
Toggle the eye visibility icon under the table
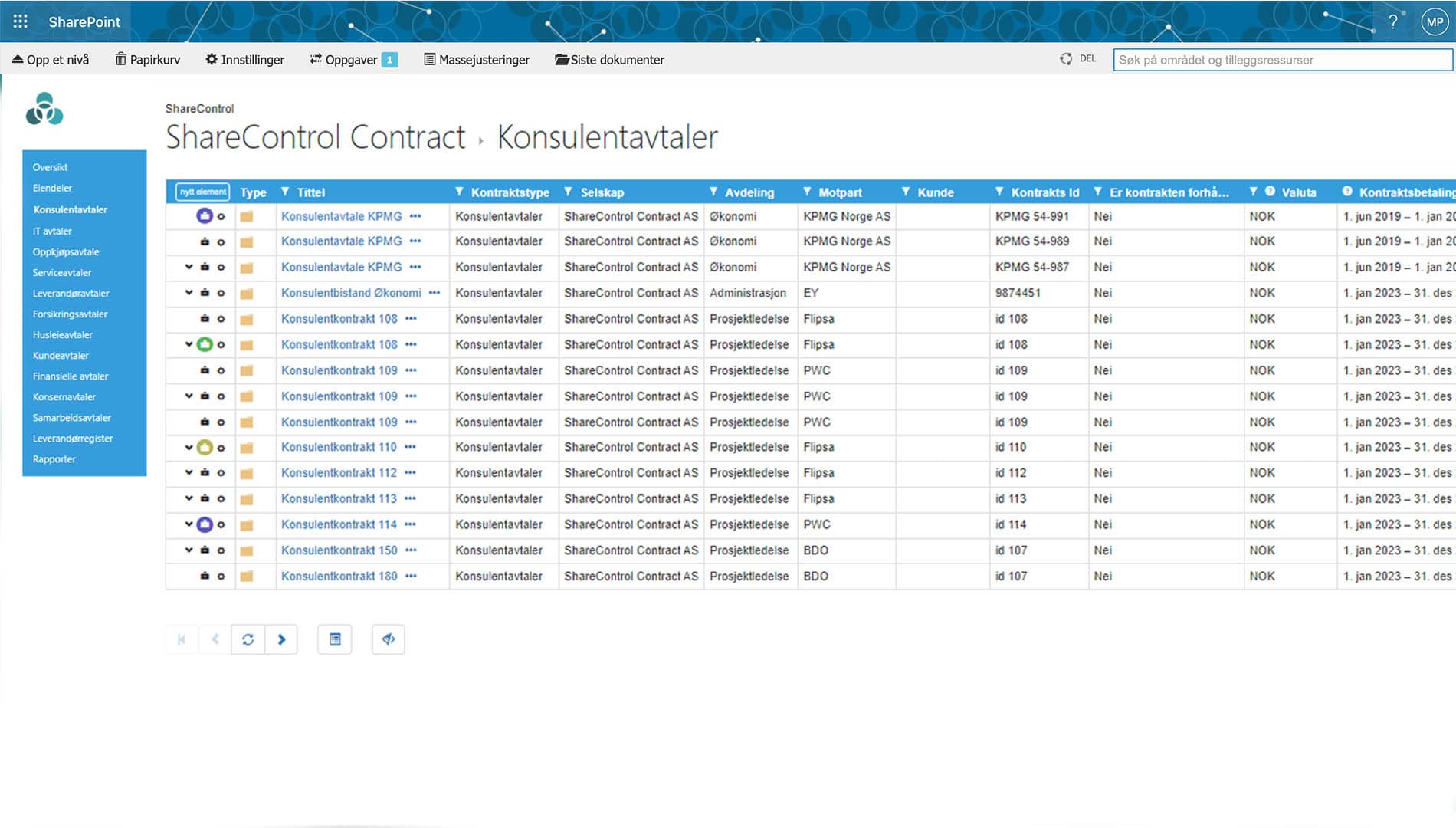coord(389,639)
